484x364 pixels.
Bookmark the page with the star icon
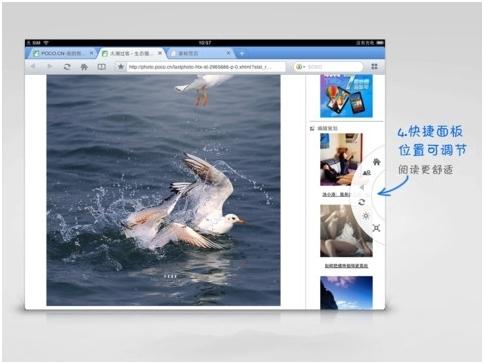tap(121, 67)
